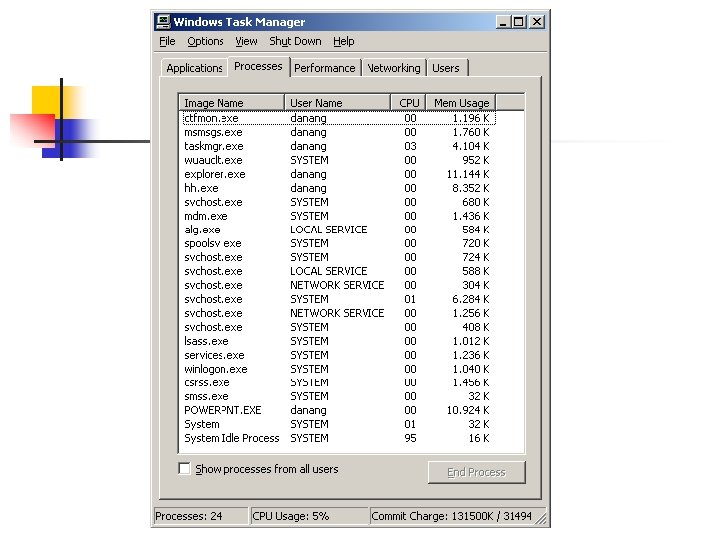This screenshot has width=720, height=540.
Task: Select the POWERPNT.EXE process
Action: click(339, 410)
